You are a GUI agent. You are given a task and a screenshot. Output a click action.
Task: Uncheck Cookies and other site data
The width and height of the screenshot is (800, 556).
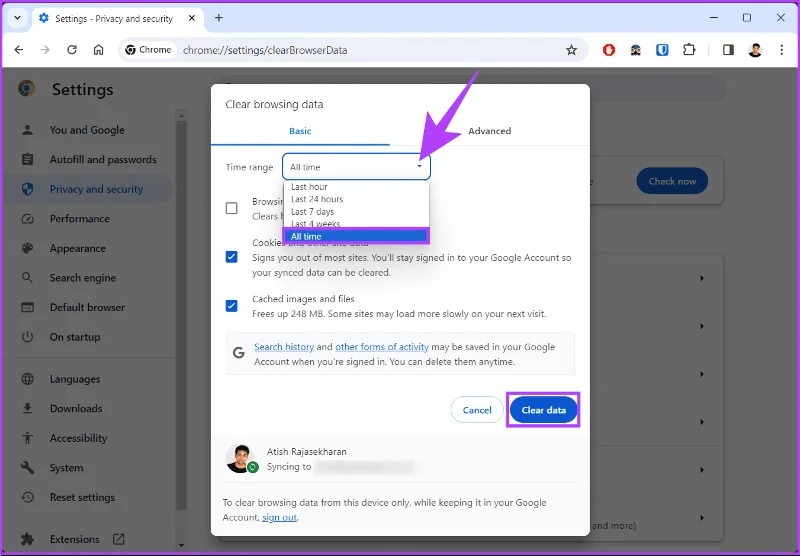[232, 257]
